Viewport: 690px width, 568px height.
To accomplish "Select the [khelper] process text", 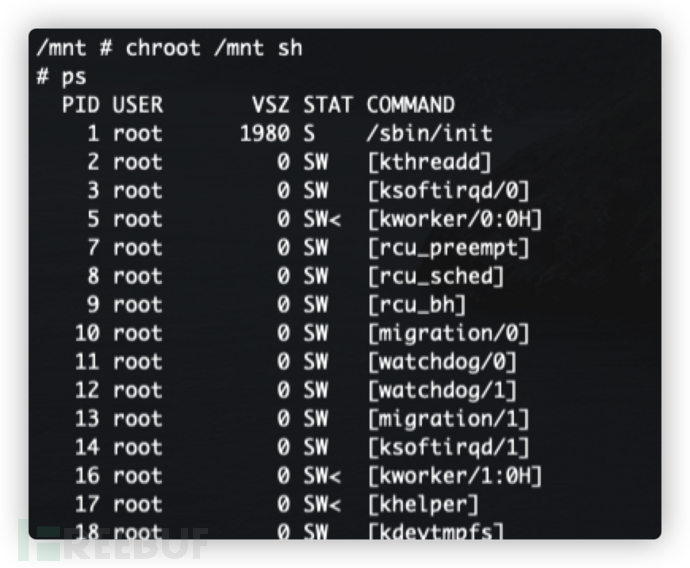I will pyautogui.click(x=422, y=504).
